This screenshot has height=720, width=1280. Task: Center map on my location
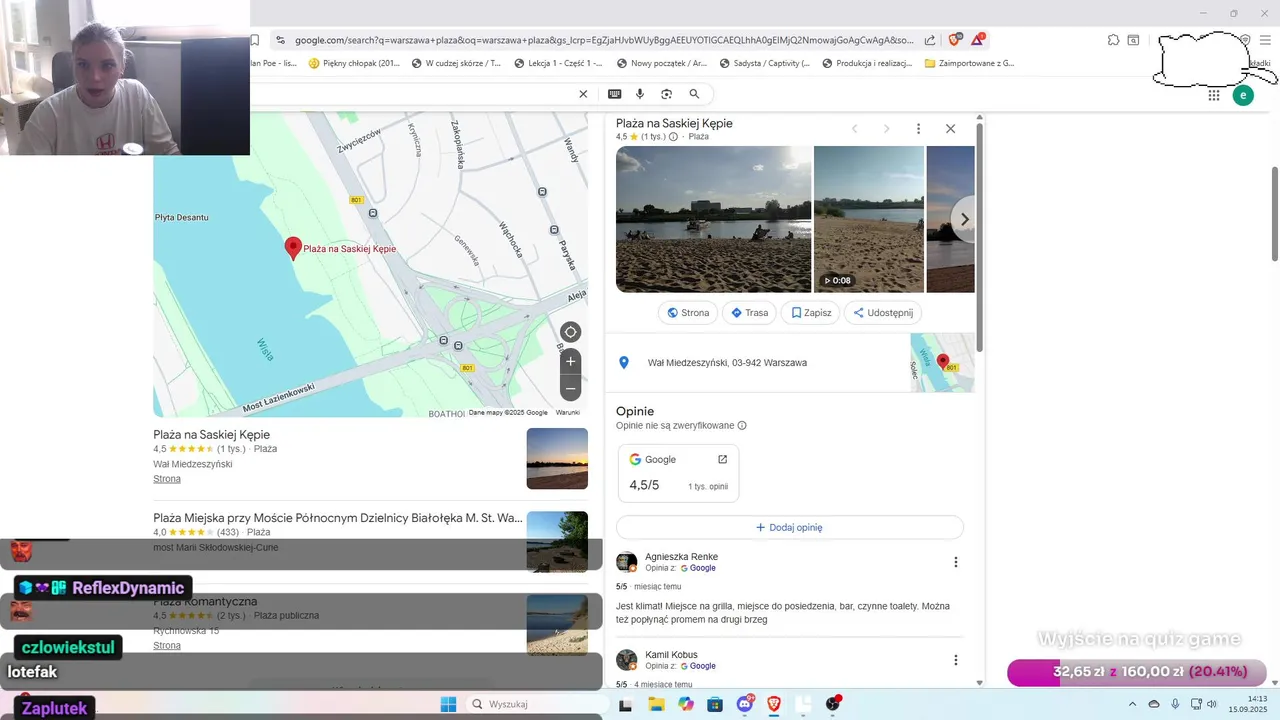click(570, 332)
